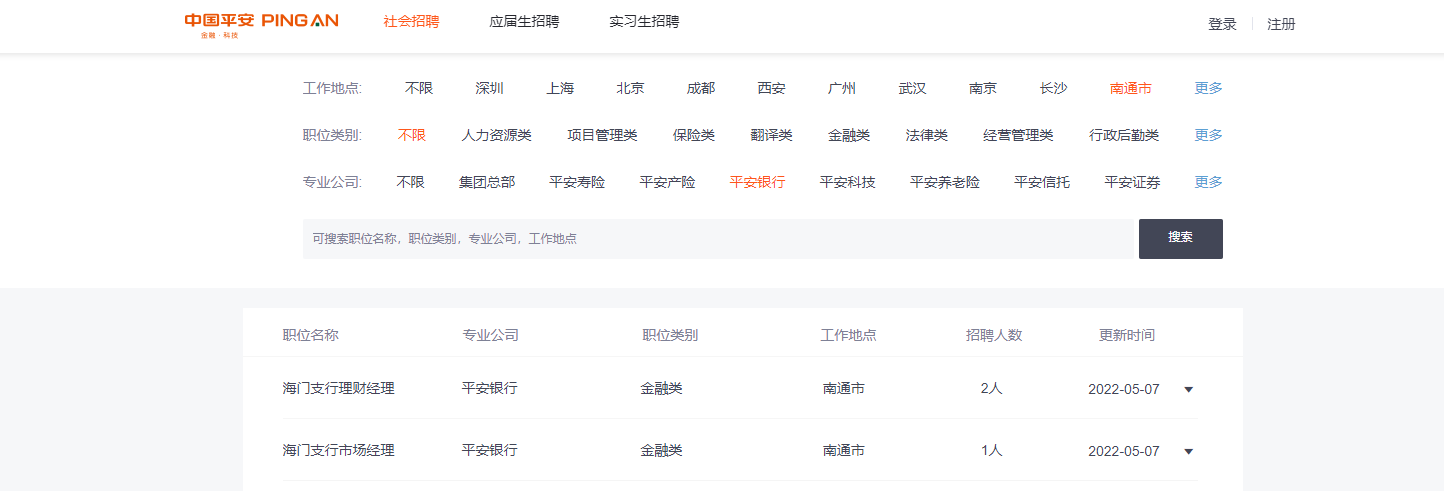Click the 工作地点 table column header
The image size is (1444, 491).
coord(849,335)
